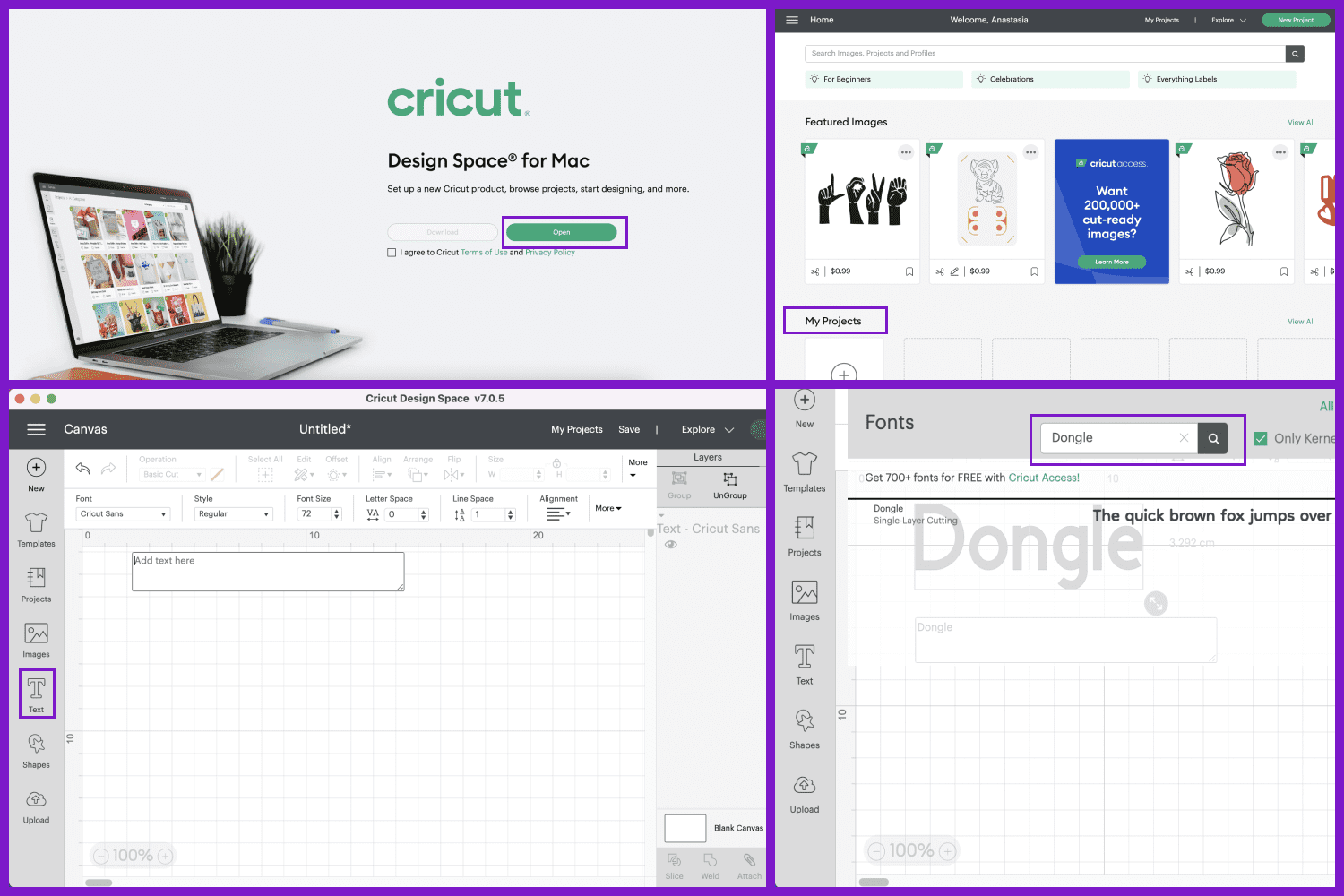The width and height of the screenshot is (1344, 896).
Task: Open the Alignment dropdown in the text toolbar
Action: pyautogui.click(x=558, y=513)
